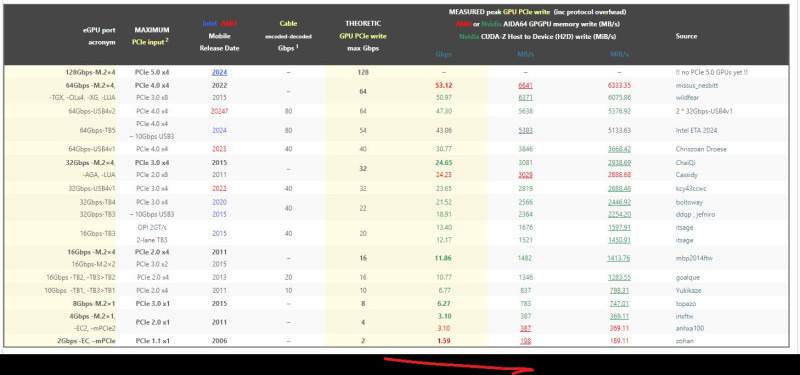Open the 3029 MB/s result link

(525, 175)
